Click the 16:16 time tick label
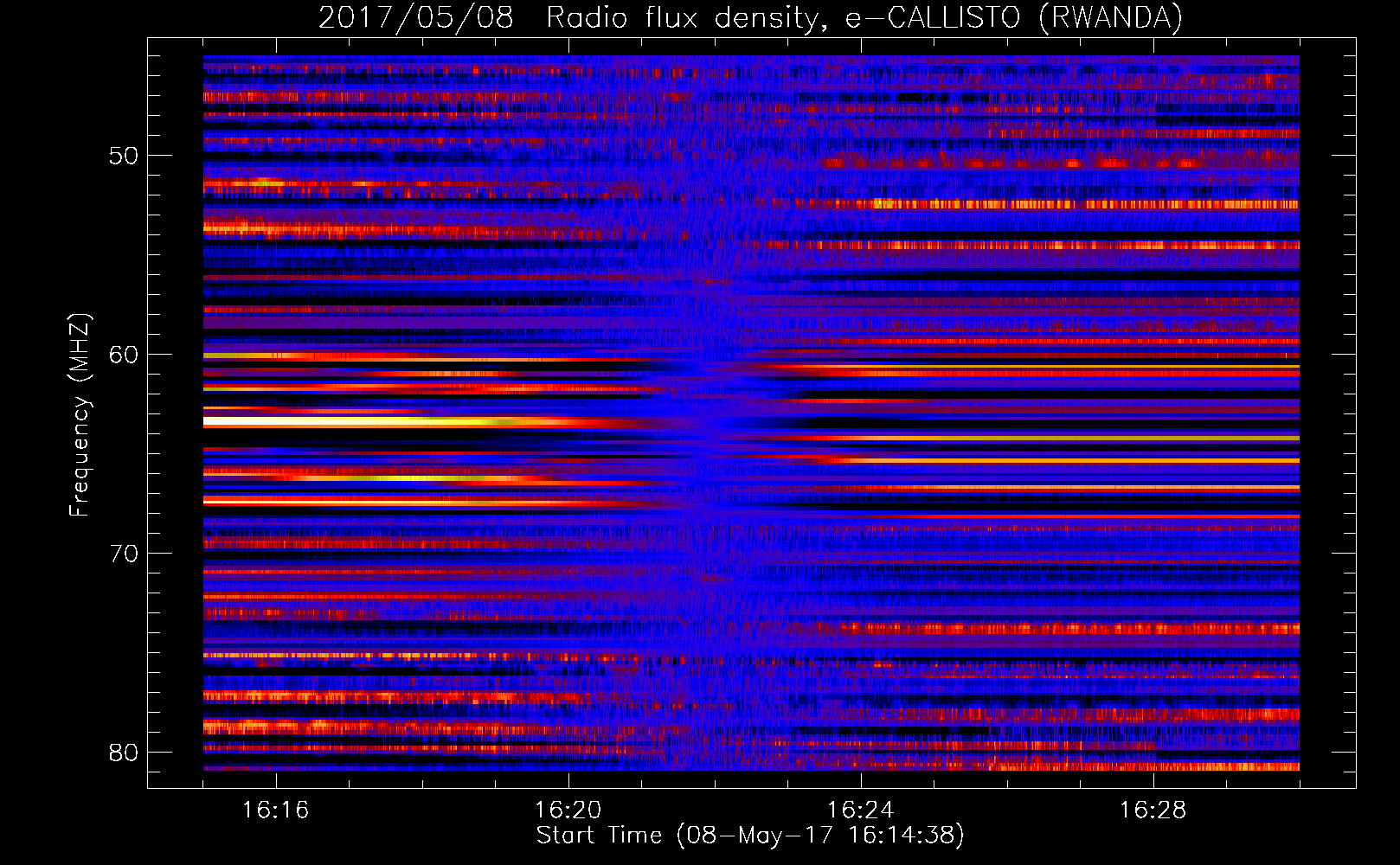This screenshot has height=865, width=1400. (x=276, y=810)
